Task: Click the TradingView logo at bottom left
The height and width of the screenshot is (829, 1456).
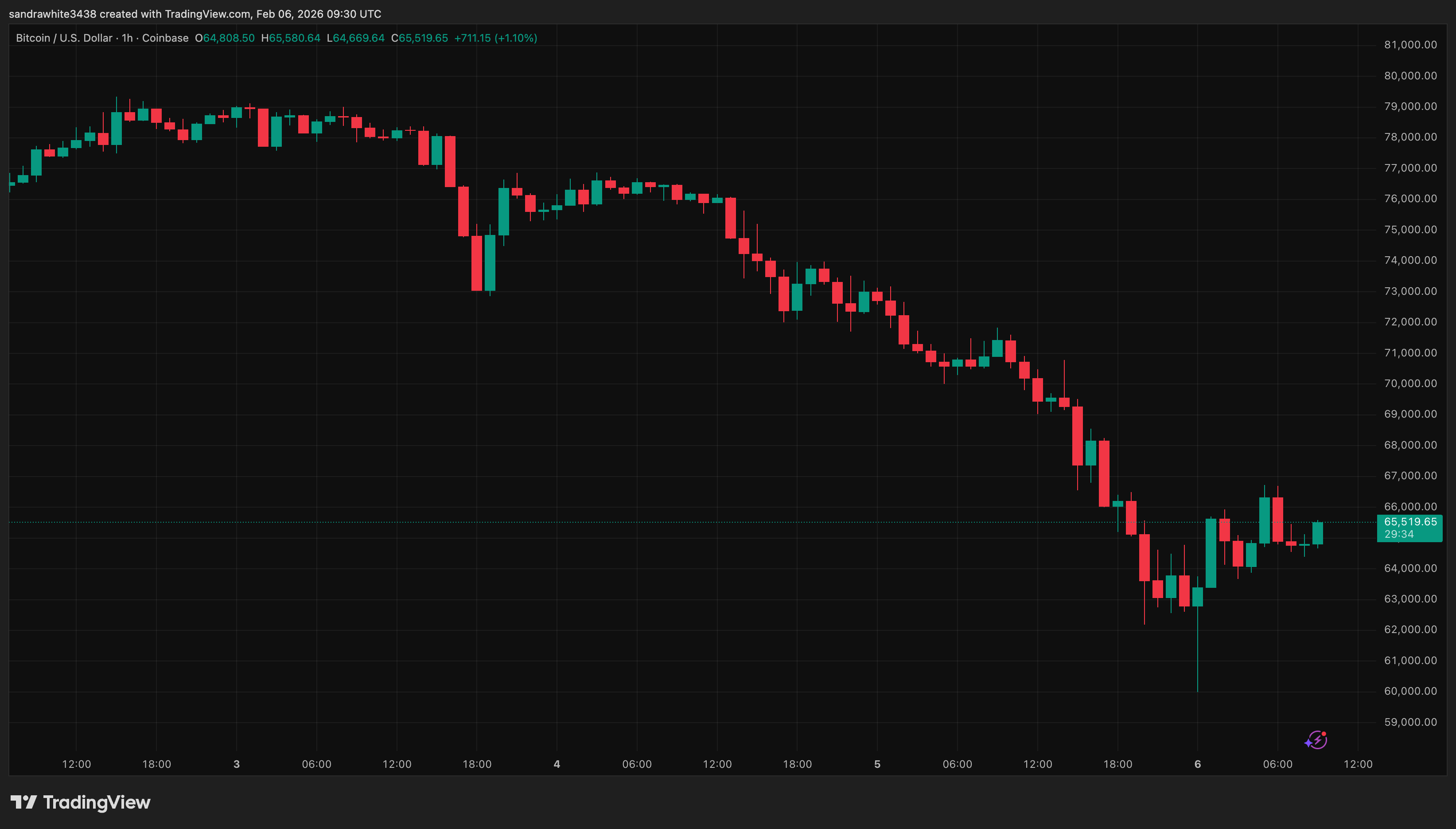Action: tap(80, 803)
